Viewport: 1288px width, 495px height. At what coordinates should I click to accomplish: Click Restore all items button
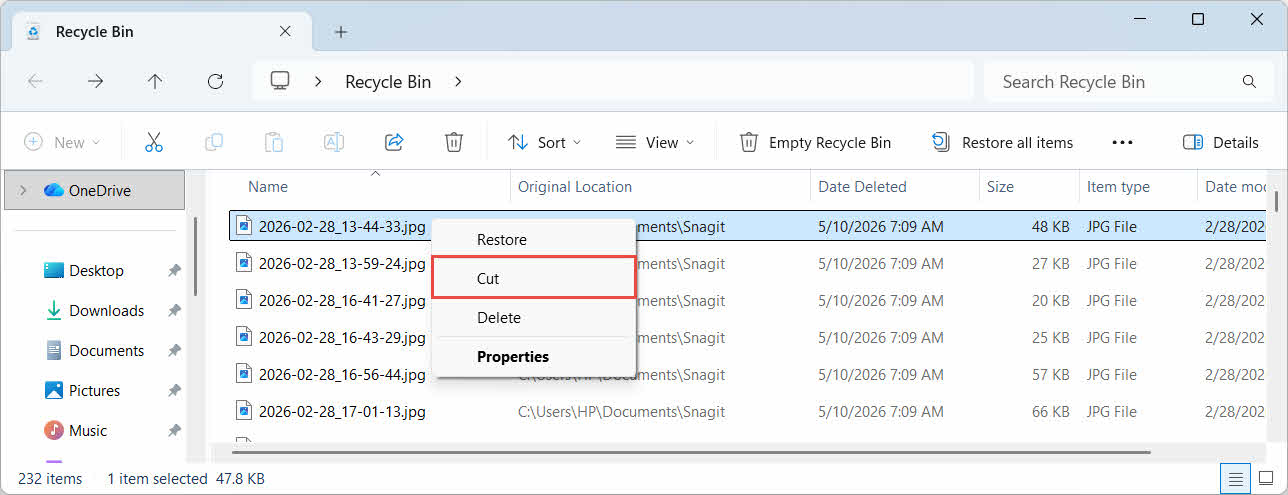coord(1002,142)
